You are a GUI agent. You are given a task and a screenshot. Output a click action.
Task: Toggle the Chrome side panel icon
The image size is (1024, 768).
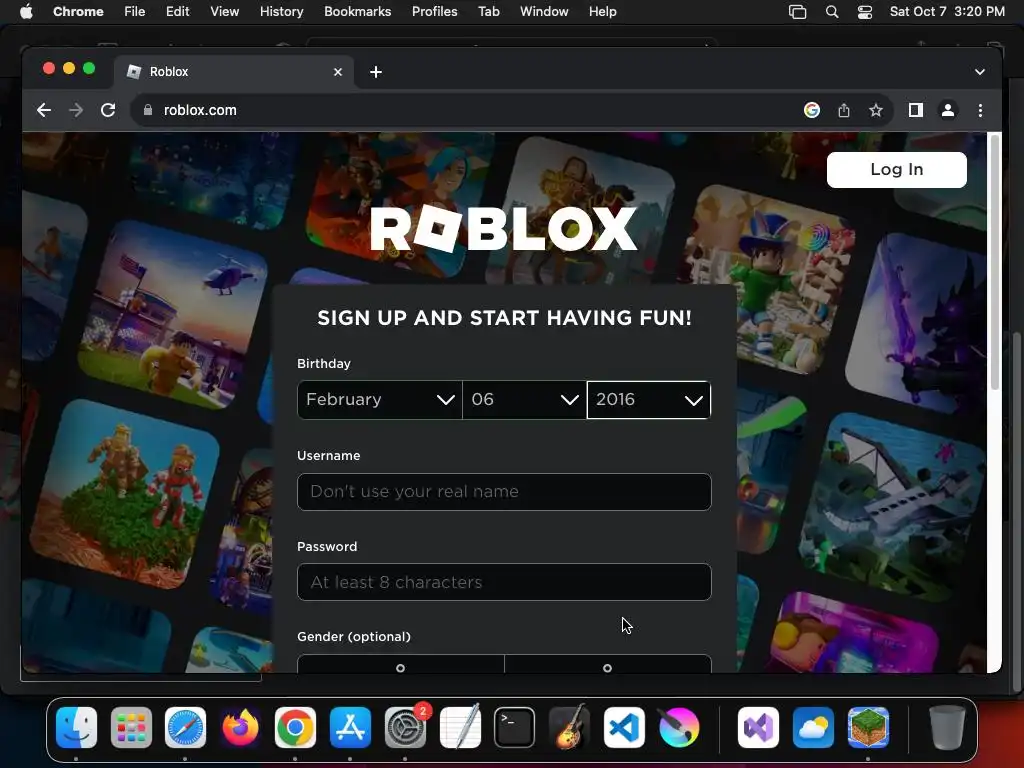coord(916,110)
